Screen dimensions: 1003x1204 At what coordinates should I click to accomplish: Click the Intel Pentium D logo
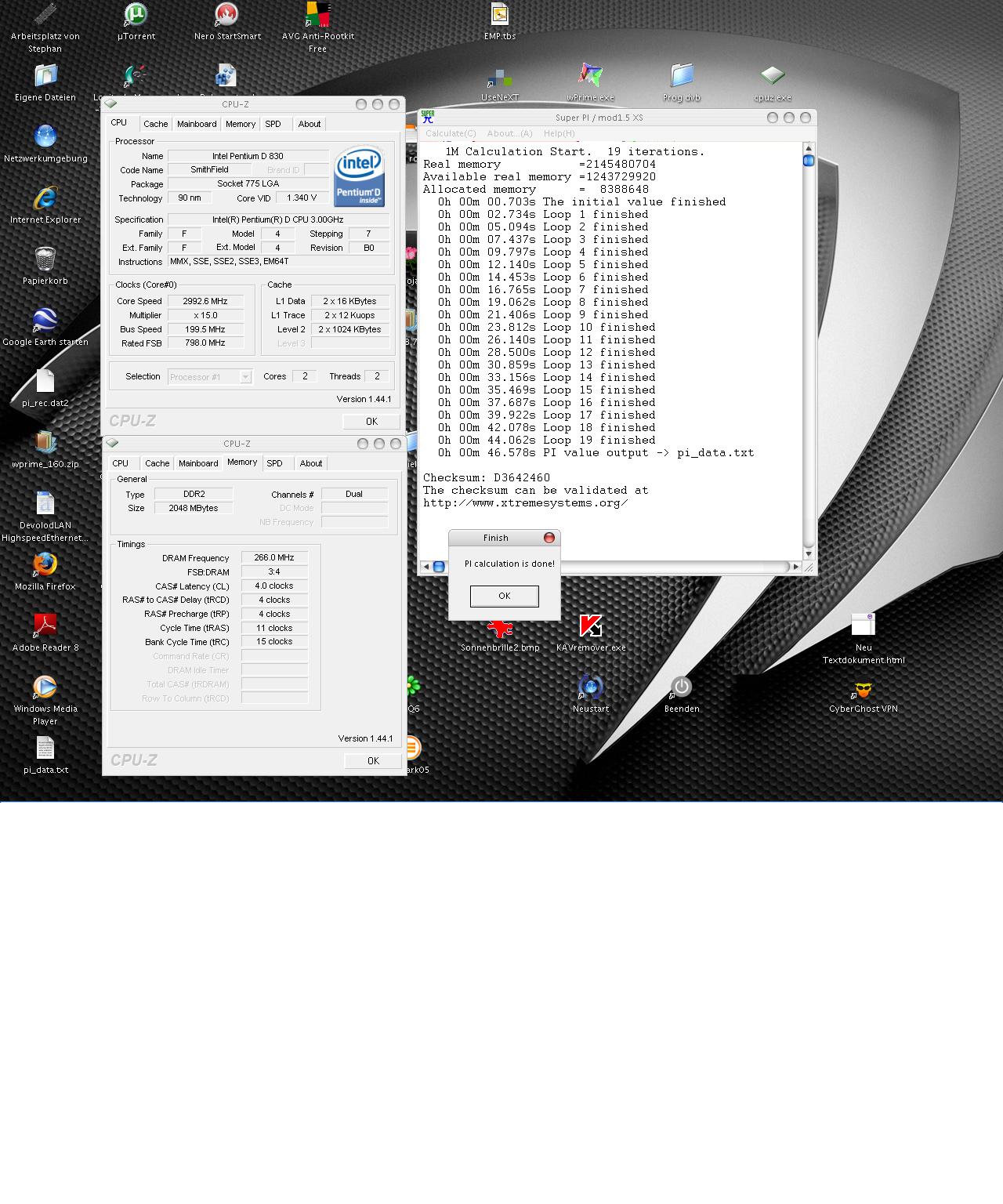pos(359,177)
